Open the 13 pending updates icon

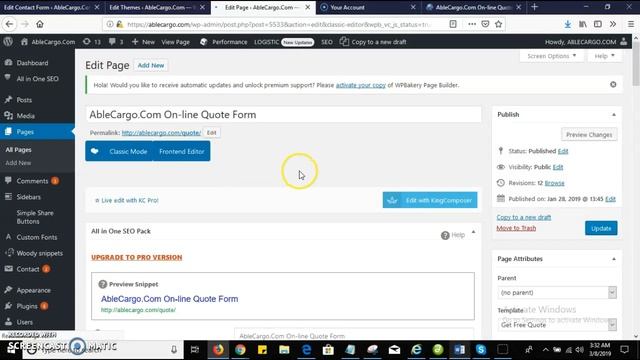(x=87, y=42)
